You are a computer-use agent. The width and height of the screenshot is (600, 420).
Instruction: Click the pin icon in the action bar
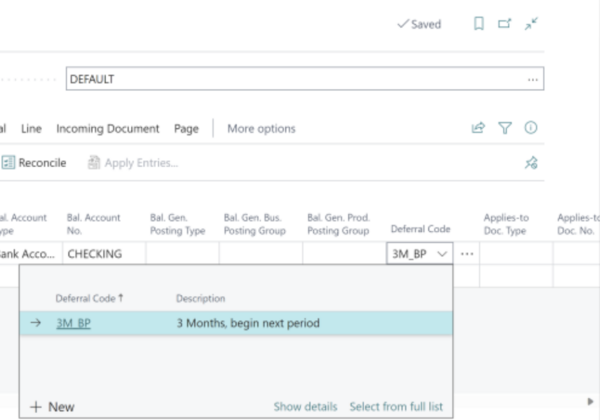coord(531,163)
